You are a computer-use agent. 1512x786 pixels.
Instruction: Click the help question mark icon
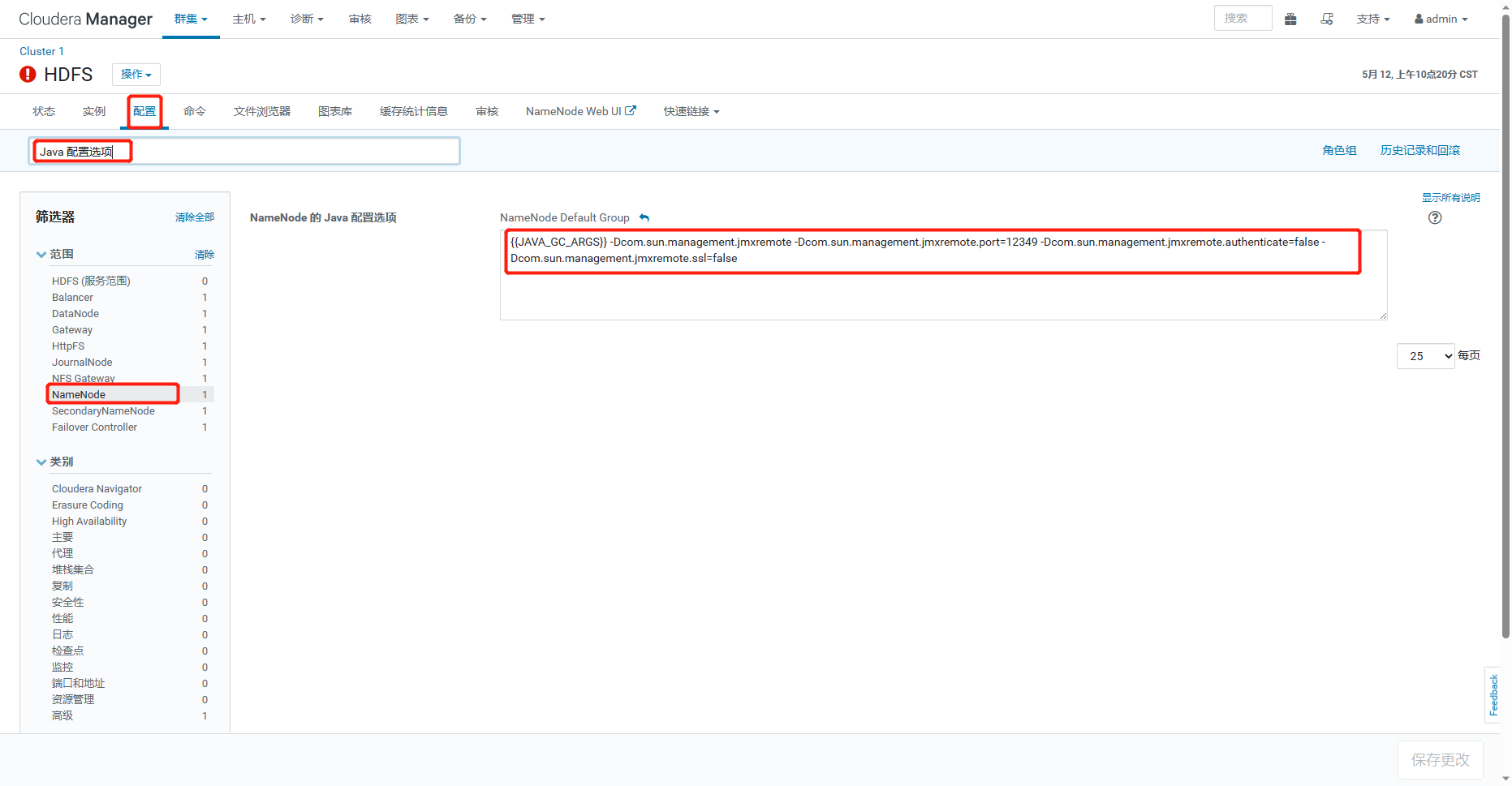tap(1435, 217)
